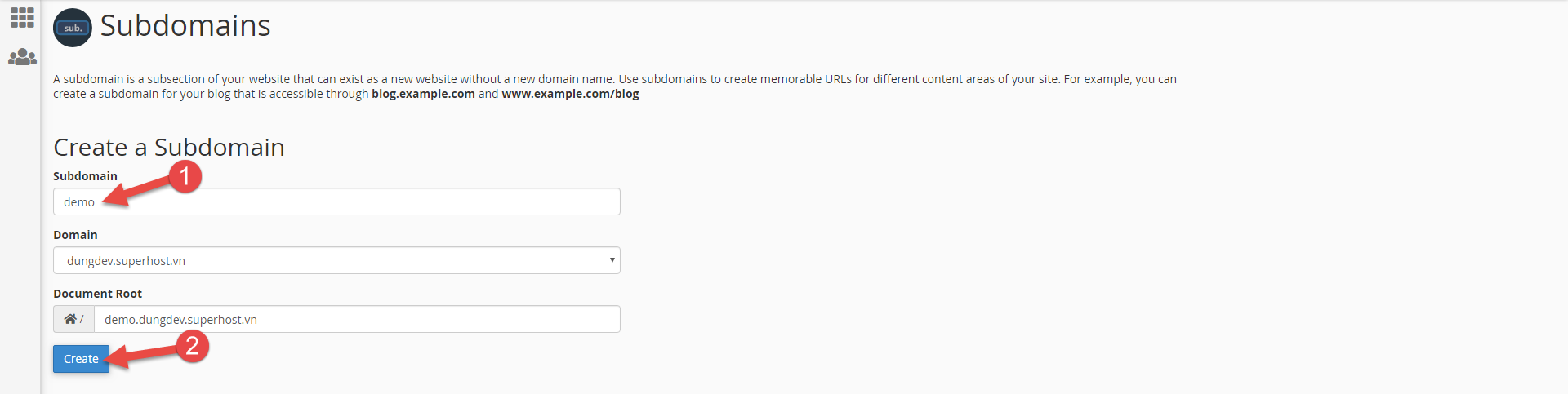Click the round 'sub.' Subdomains logo
The image size is (1568, 394).
coord(73,28)
